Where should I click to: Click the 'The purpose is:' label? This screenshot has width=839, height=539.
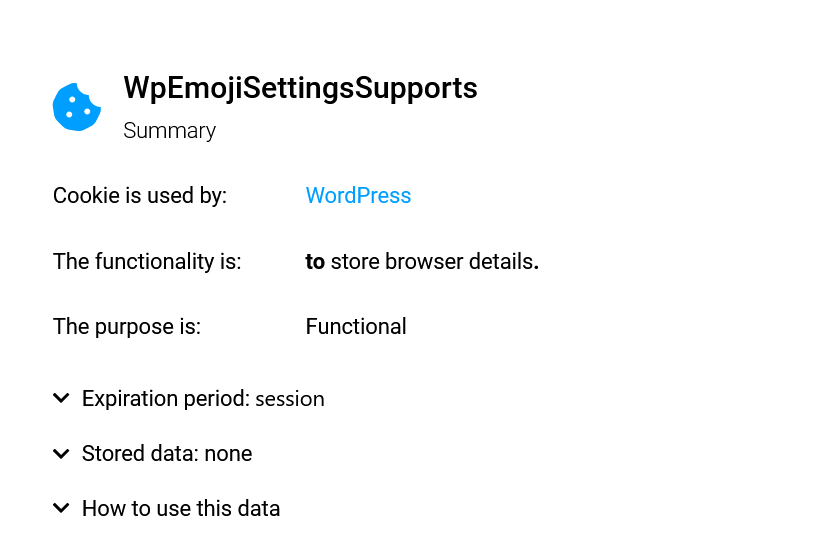click(x=127, y=327)
